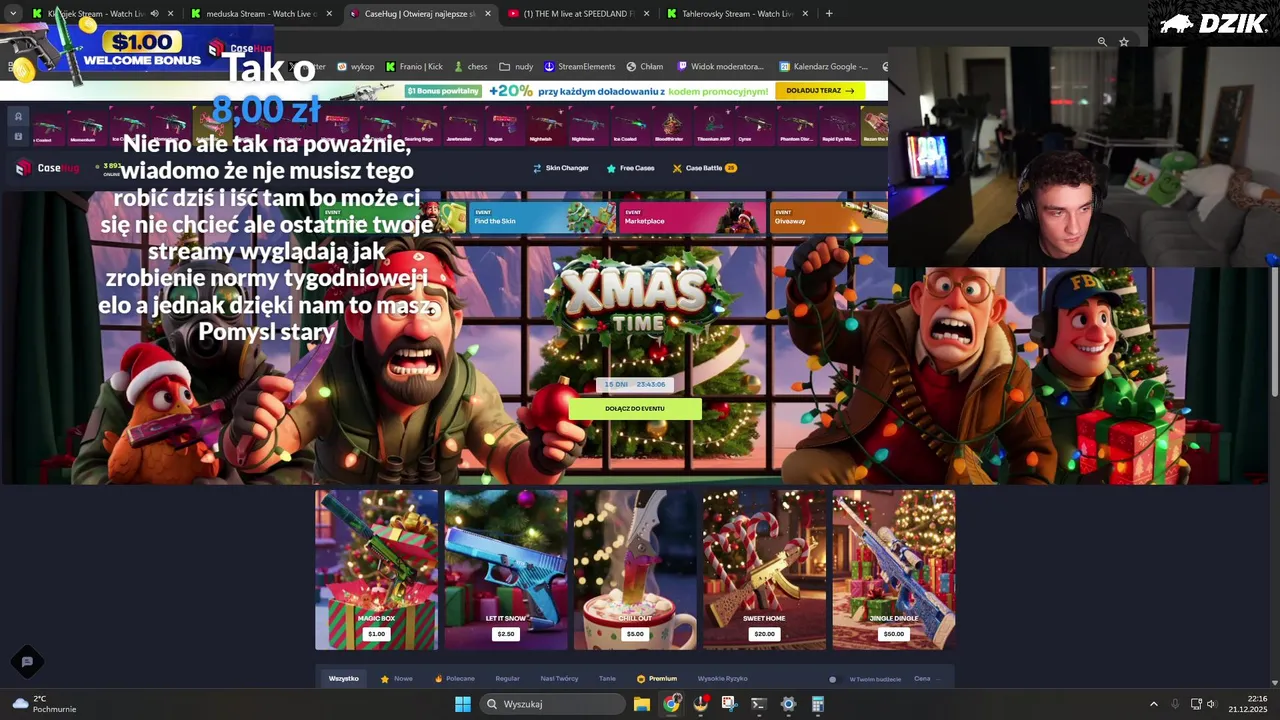Image resolution: width=1280 pixels, height=720 pixels.
Task: Open the clock showing 22:16
Action: 1248,704
